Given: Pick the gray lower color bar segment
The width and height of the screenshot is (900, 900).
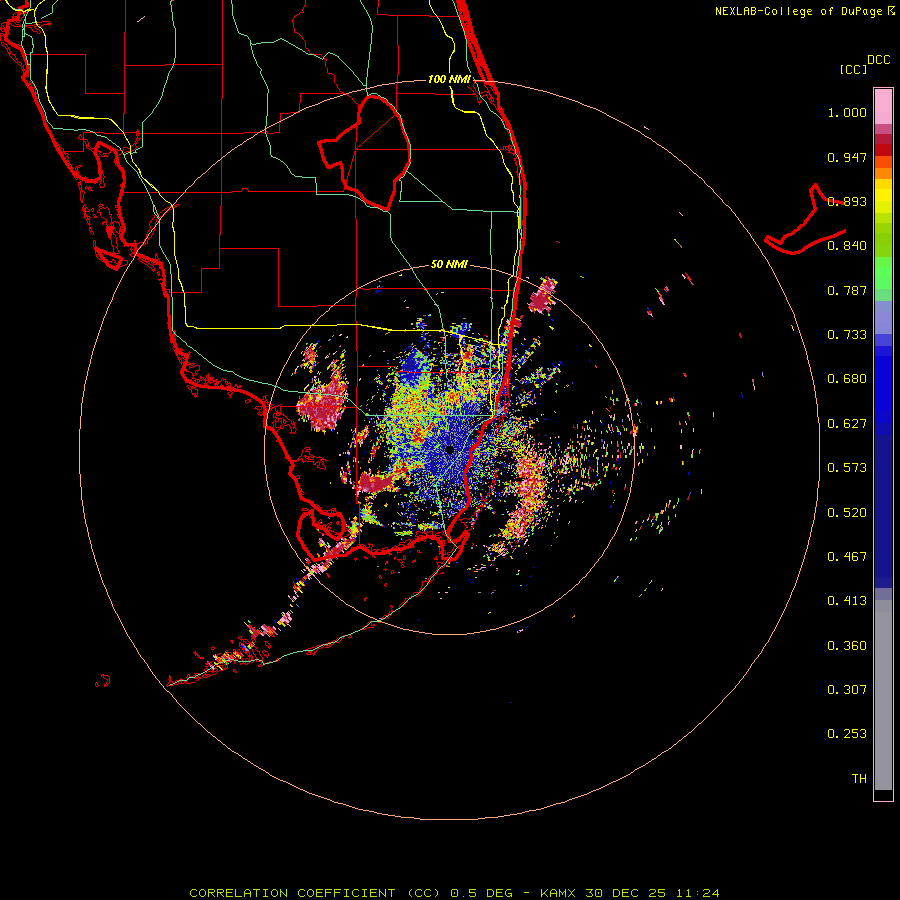Looking at the screenshot, I should click(x=883, y=695).
